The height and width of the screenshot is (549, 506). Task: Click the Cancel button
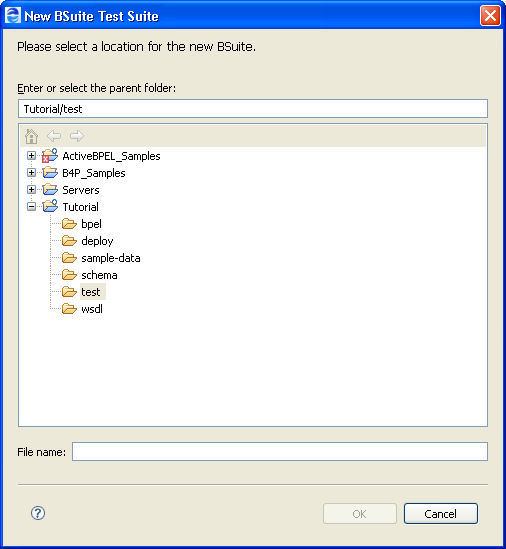[x=441, y=514]
